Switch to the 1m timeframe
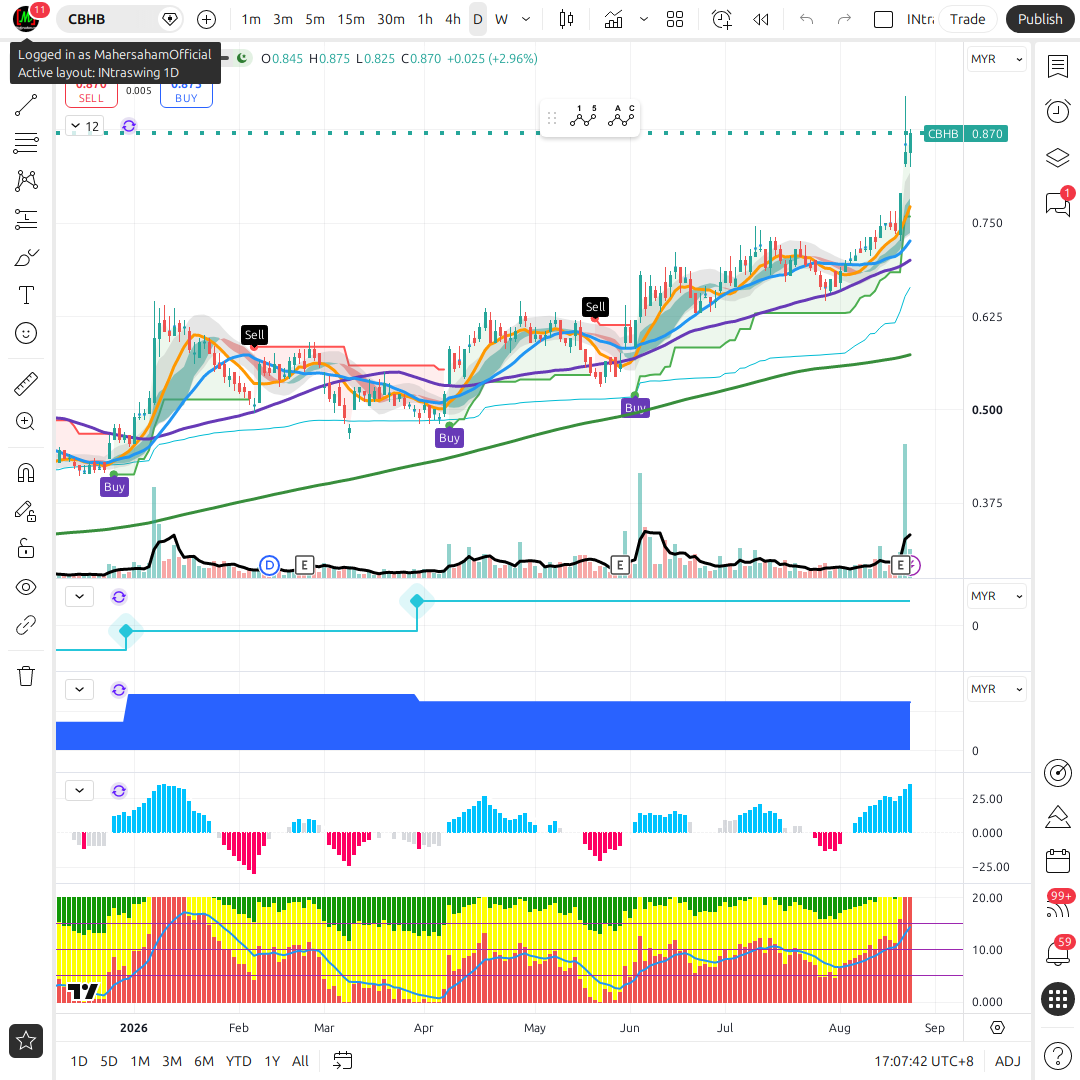 pyautogui.click(x=251, y=19)
